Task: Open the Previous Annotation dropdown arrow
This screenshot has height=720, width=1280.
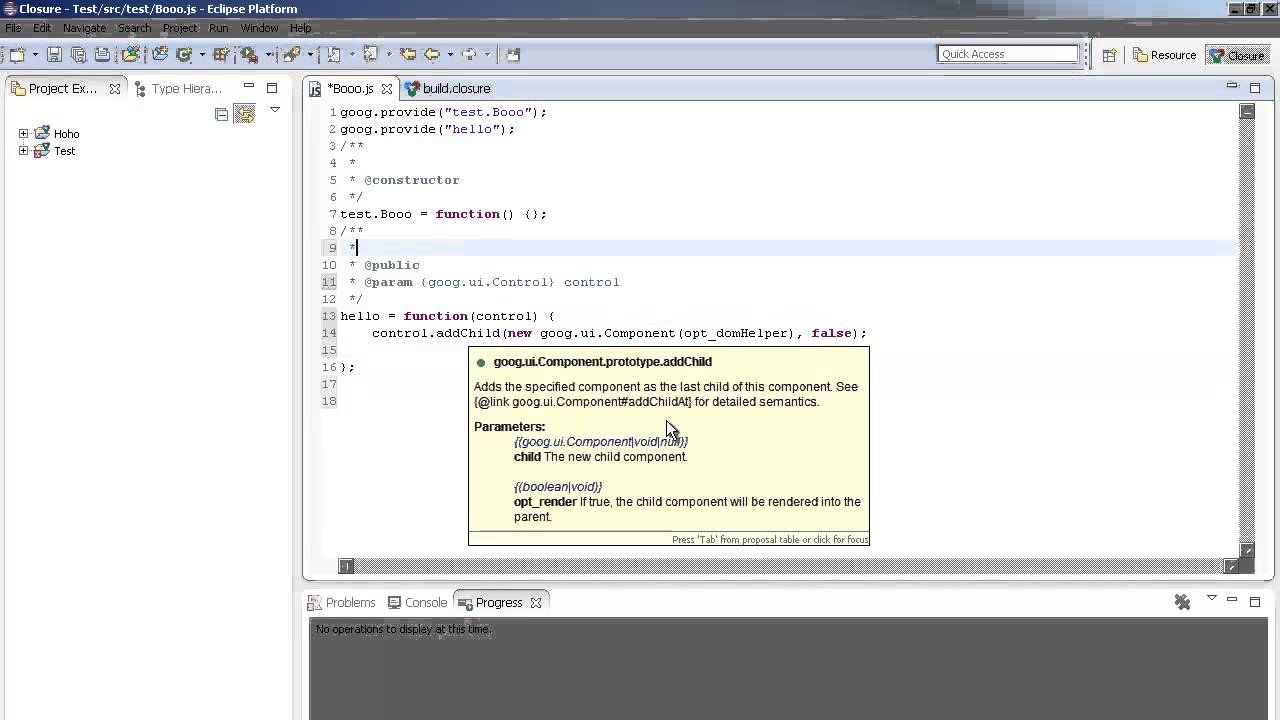Action: click(389, 55)
